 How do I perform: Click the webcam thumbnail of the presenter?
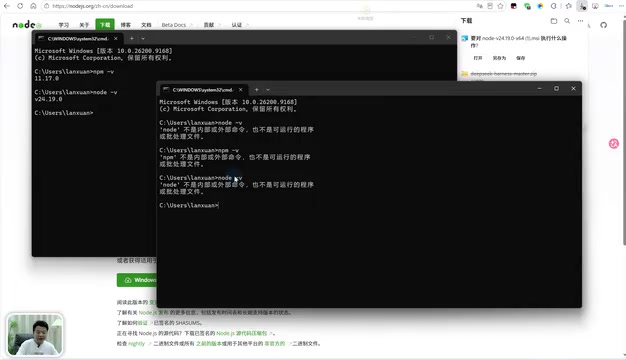[35, 334]
